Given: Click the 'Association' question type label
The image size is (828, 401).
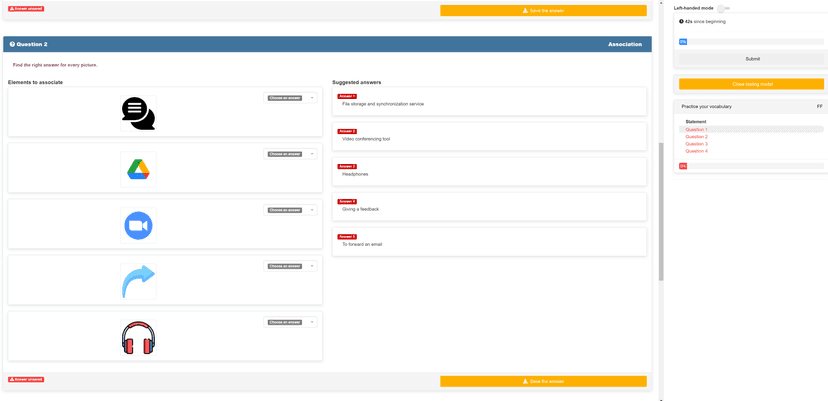Looking at the screenshot, I should (625, 44).
